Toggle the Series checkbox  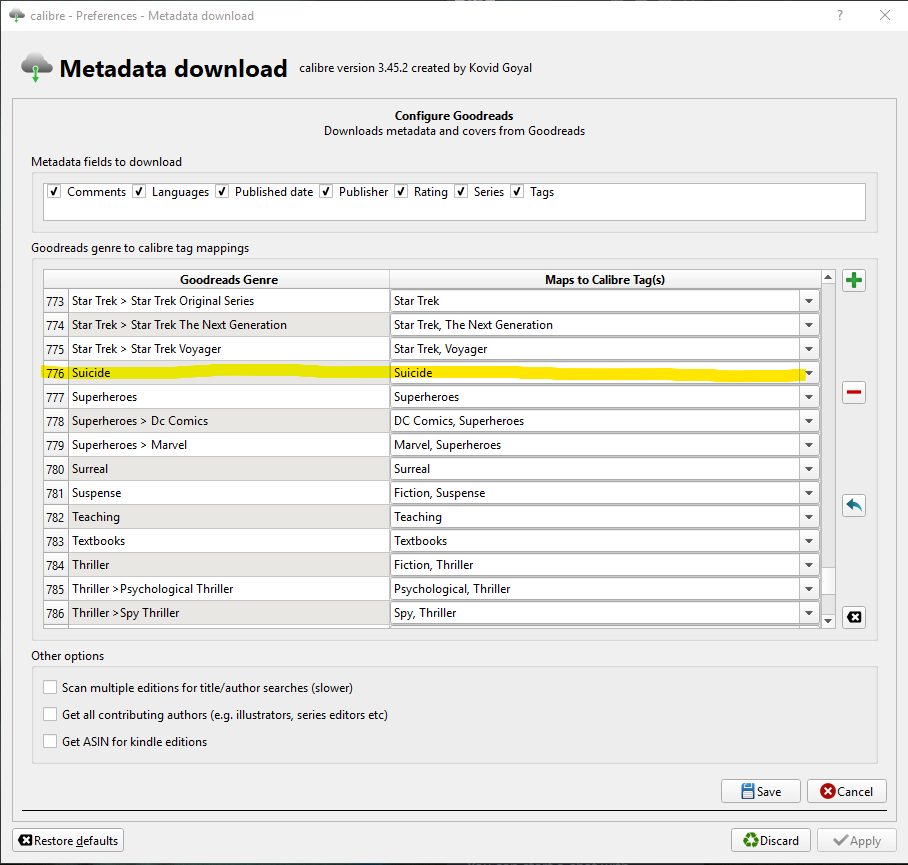(x=461, y=192)
